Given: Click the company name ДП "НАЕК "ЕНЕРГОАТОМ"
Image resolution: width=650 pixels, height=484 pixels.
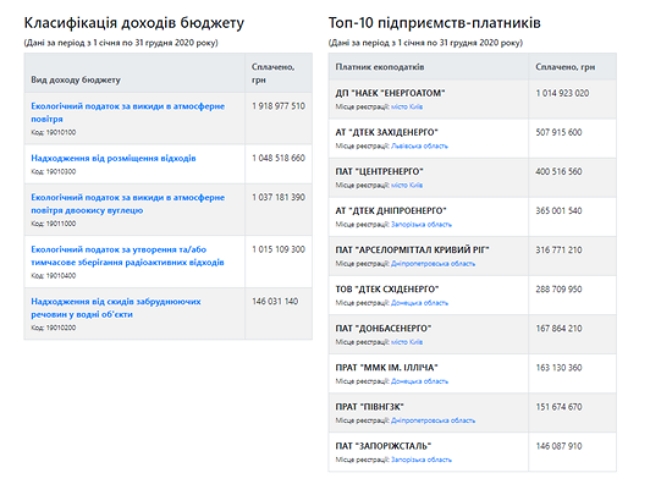Looking at the screenshot, I should 390,93.
